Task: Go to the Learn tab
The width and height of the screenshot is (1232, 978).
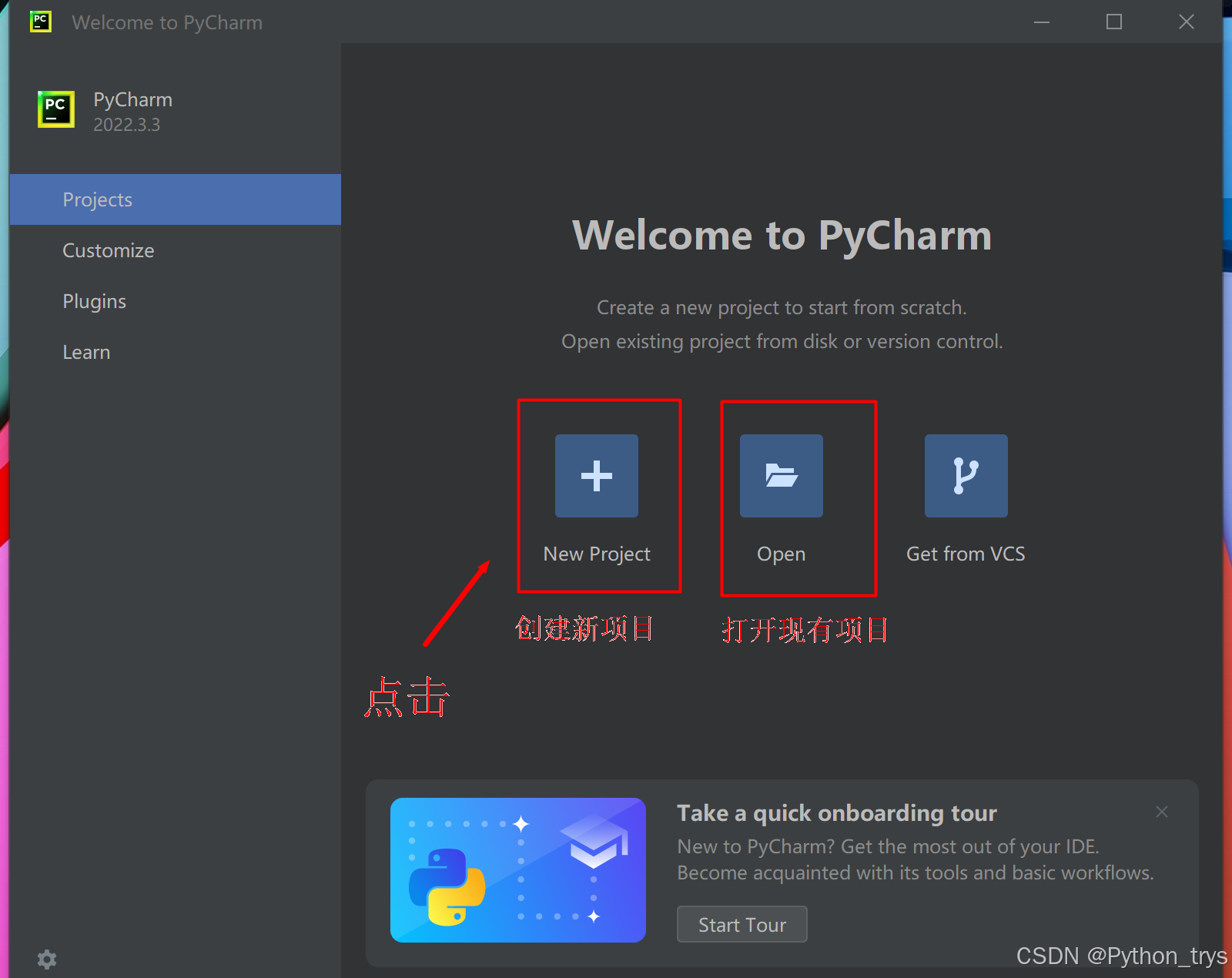Action: (176, 352)
